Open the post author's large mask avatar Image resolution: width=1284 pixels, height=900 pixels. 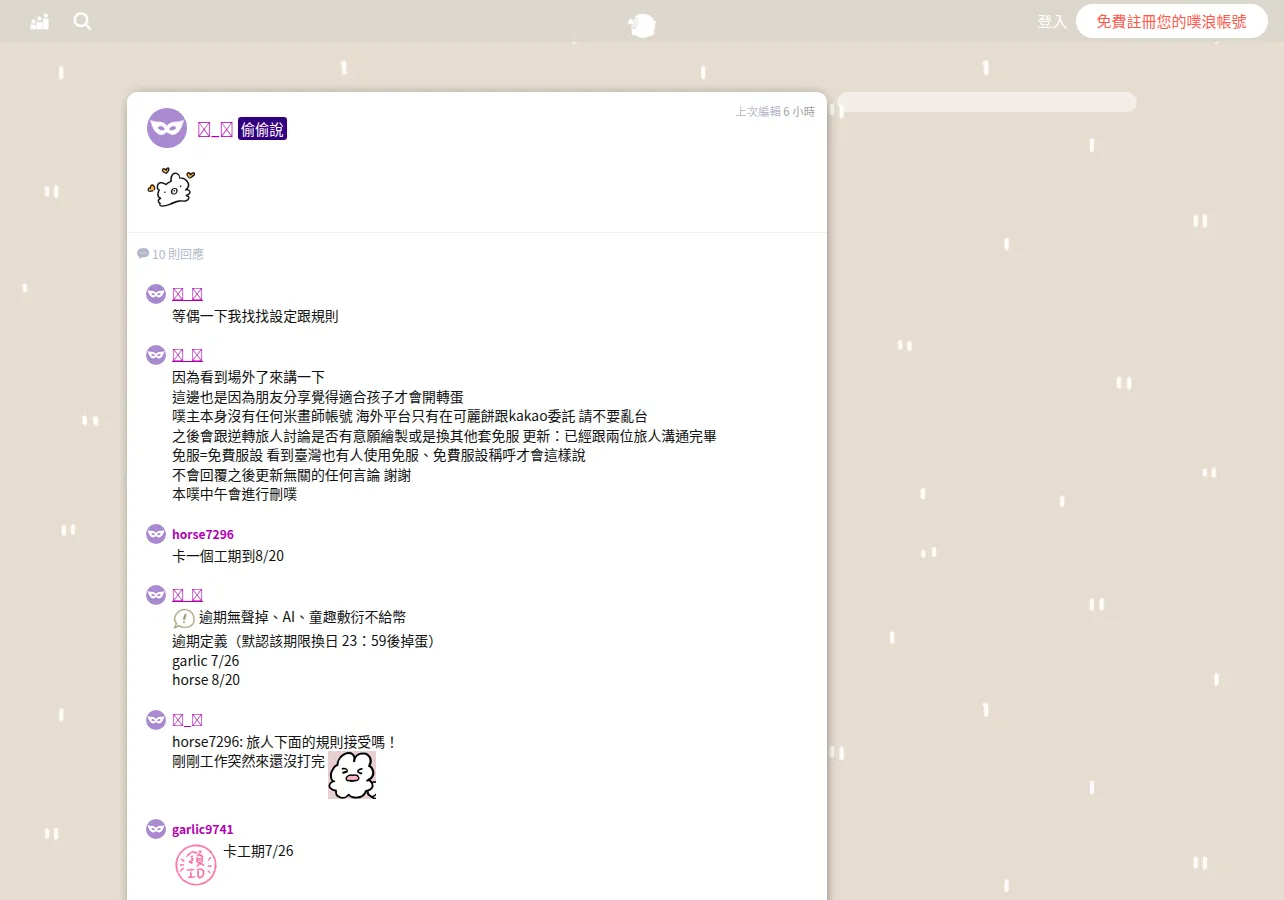click(167, 128)
